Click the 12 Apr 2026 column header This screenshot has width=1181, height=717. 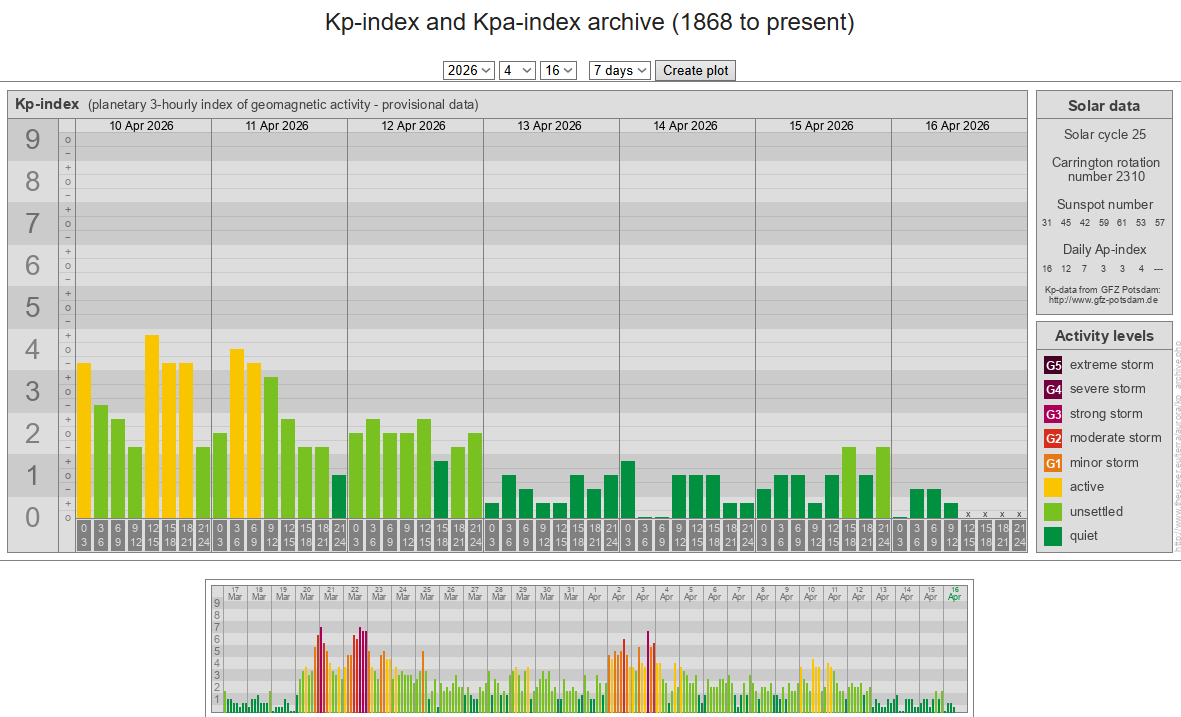click(x=414, y=126)
